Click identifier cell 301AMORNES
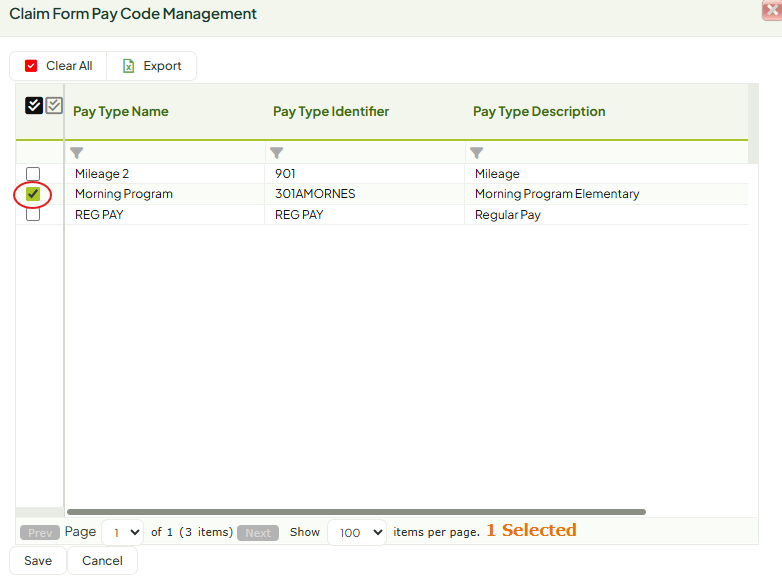The image size is (782, 585). tap(365, 194)
